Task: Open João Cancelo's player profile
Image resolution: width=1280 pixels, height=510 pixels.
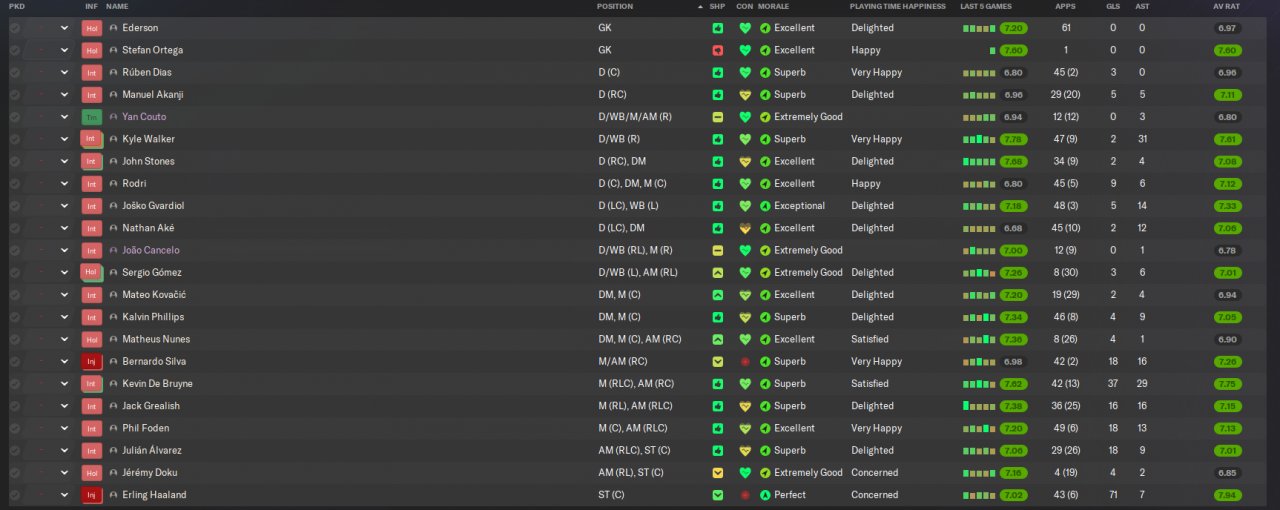Action: tap(151, 250)
